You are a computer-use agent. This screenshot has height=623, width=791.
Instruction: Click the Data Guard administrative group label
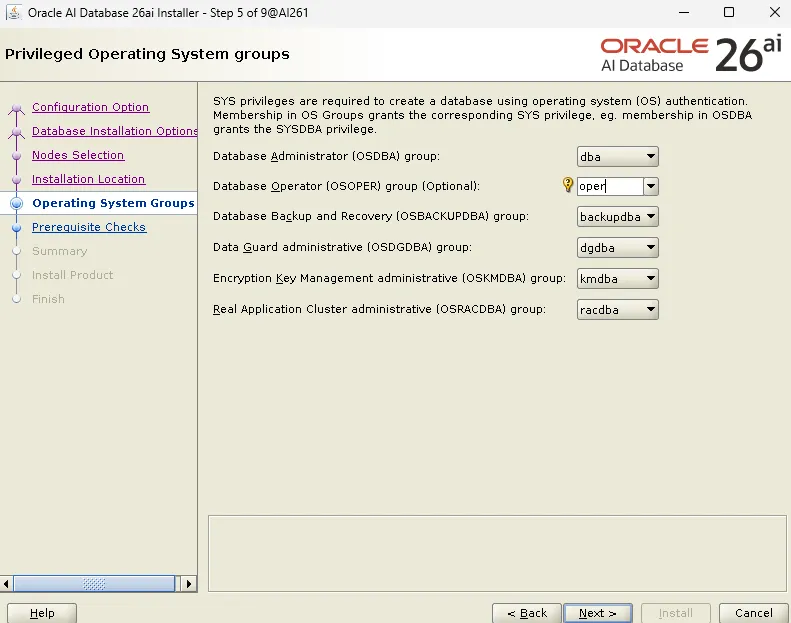tap(342, 247)
